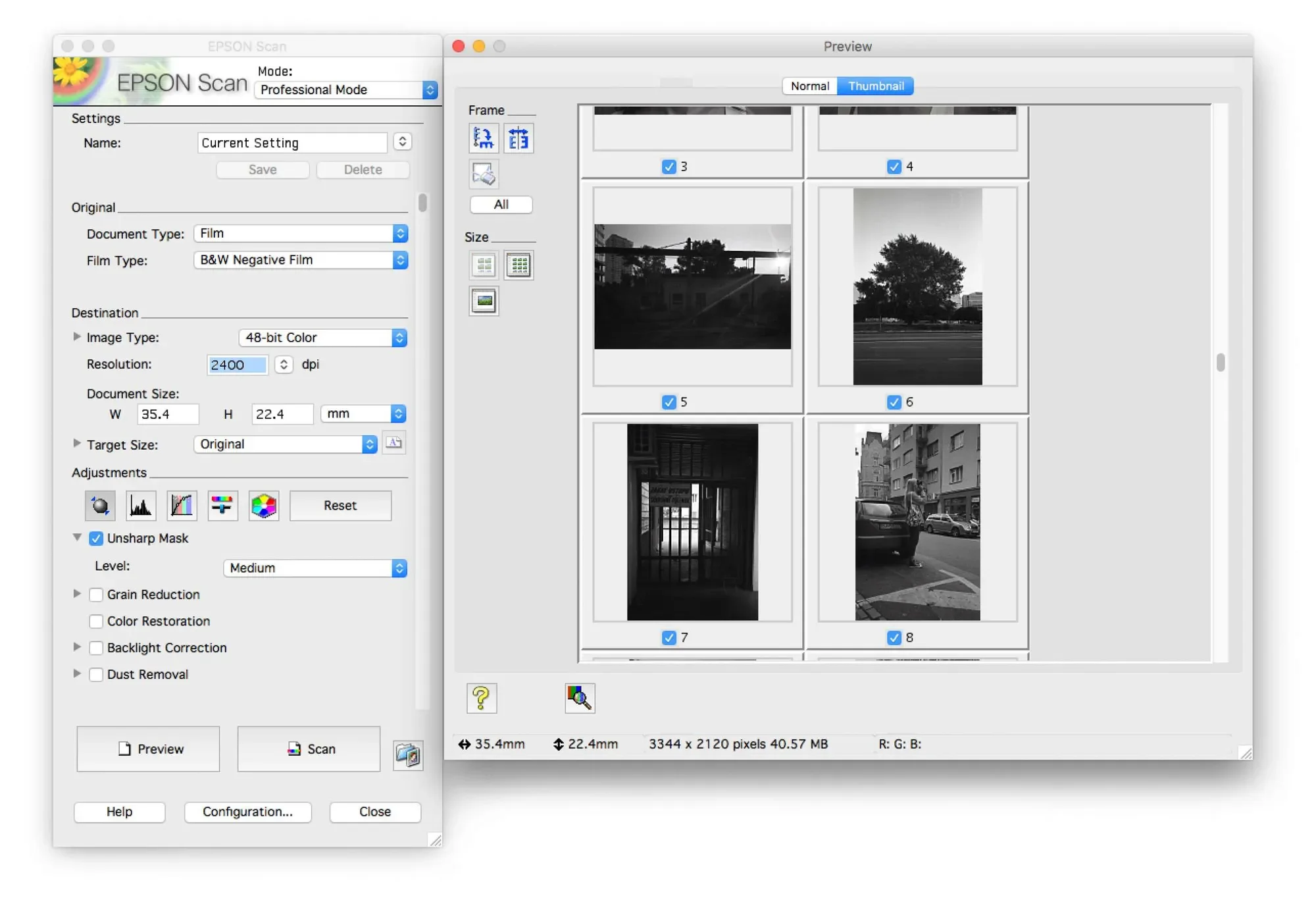Image resolution: width=1316 pixels, height=898 pixels.
Task: Open the Histogram Adjustment icon
Action: click(x=141, y=506)
